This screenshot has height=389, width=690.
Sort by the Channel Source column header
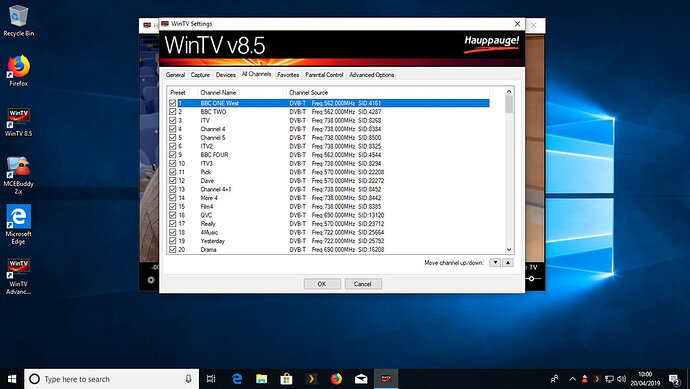click(388, 92)
